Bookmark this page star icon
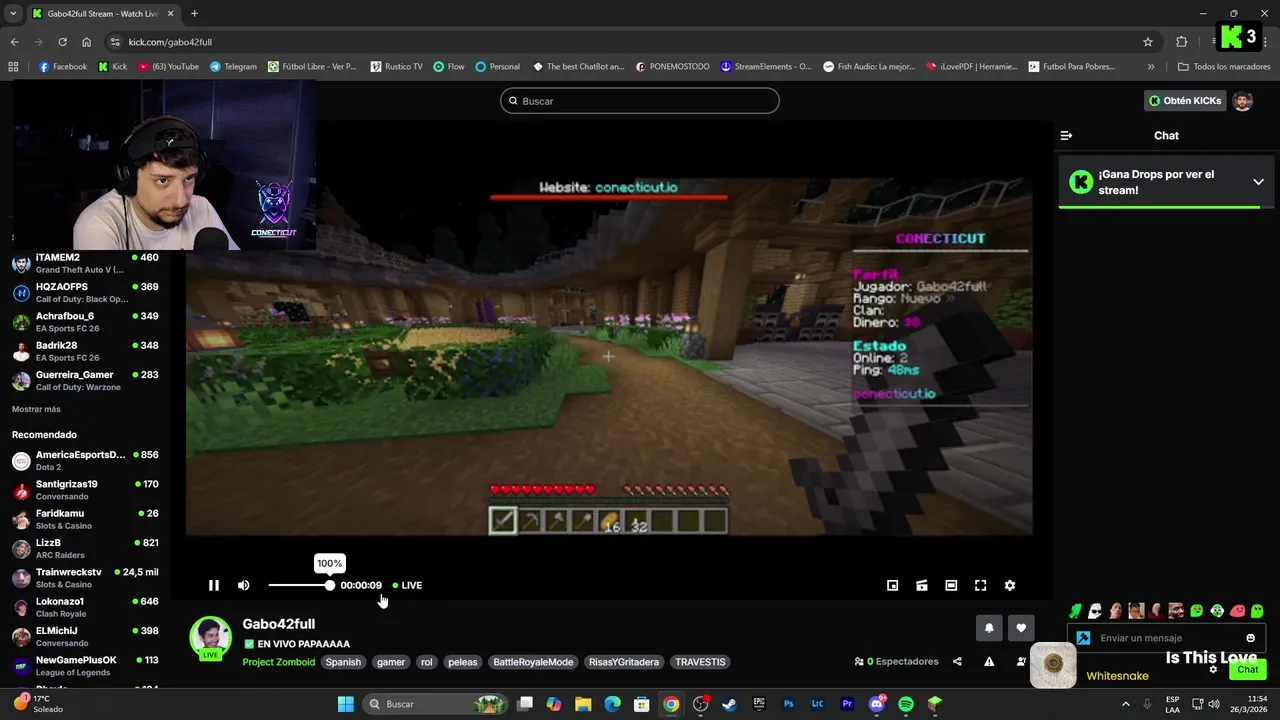This screenshot has height=720, width=1280. 1148,42
